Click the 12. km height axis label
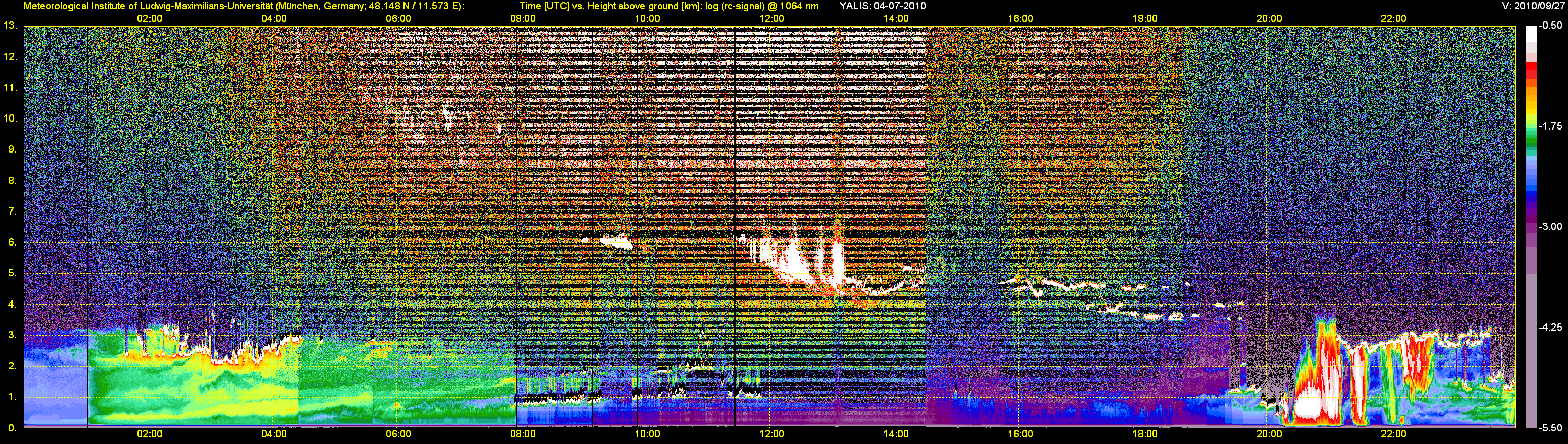This screenshot has width=1568, height=444. (x=10, y=57)
